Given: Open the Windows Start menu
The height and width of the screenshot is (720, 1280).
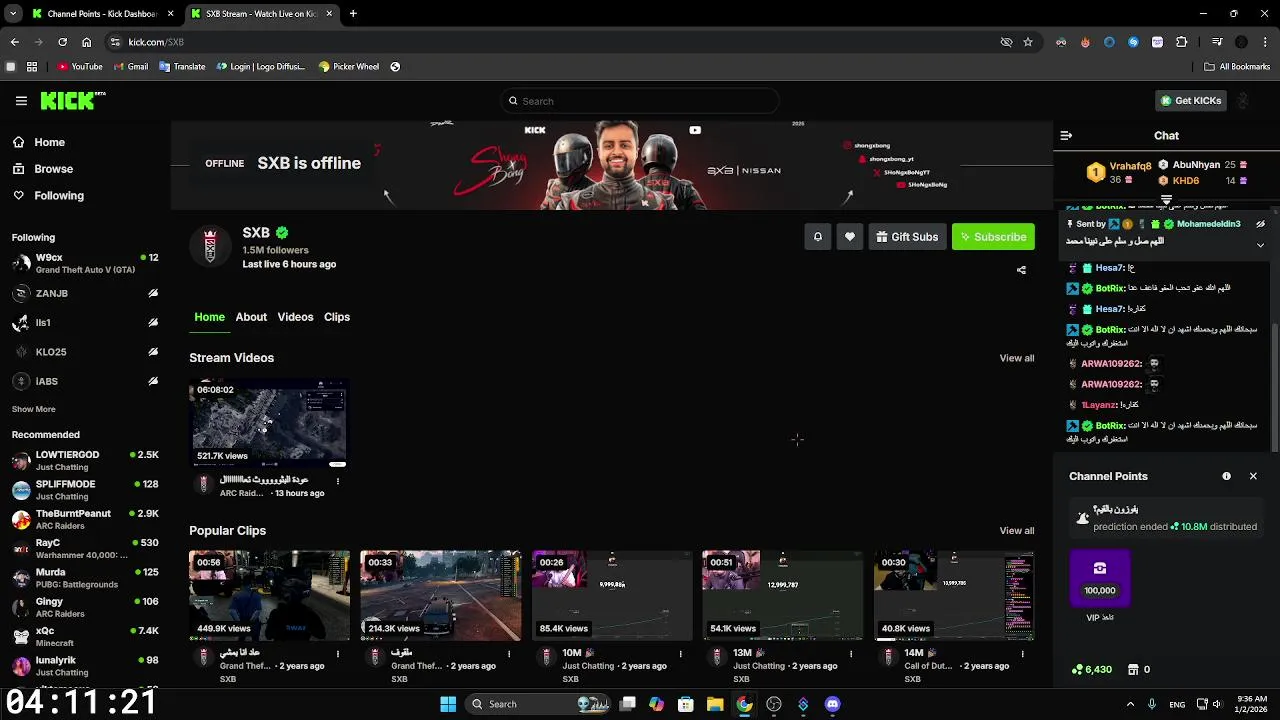Looking at the screenshot, I should (448, 704).
